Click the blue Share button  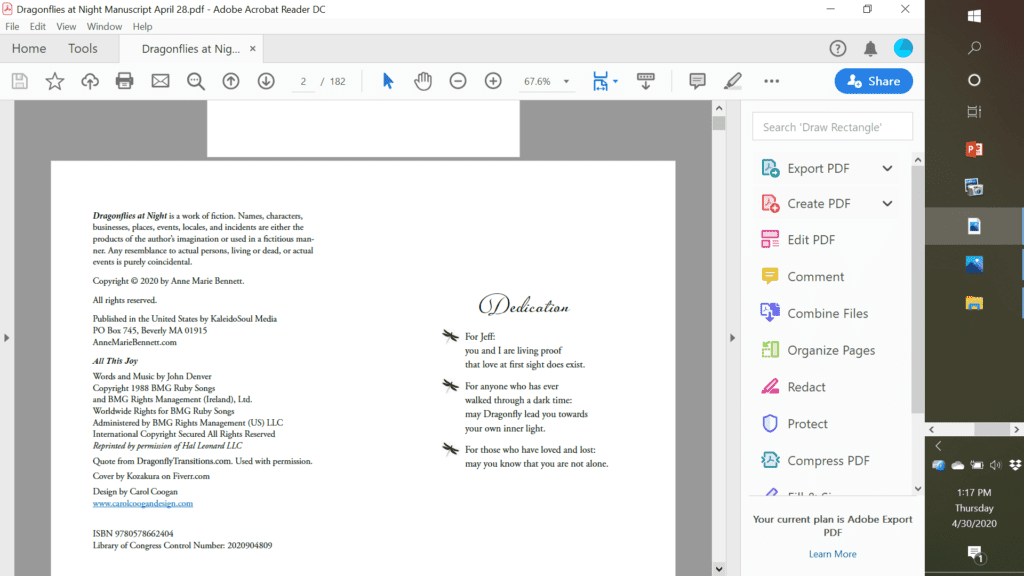873,81
